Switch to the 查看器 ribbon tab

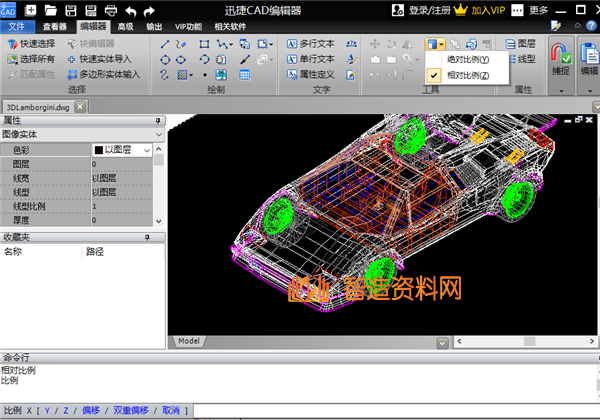coord(55,27)
